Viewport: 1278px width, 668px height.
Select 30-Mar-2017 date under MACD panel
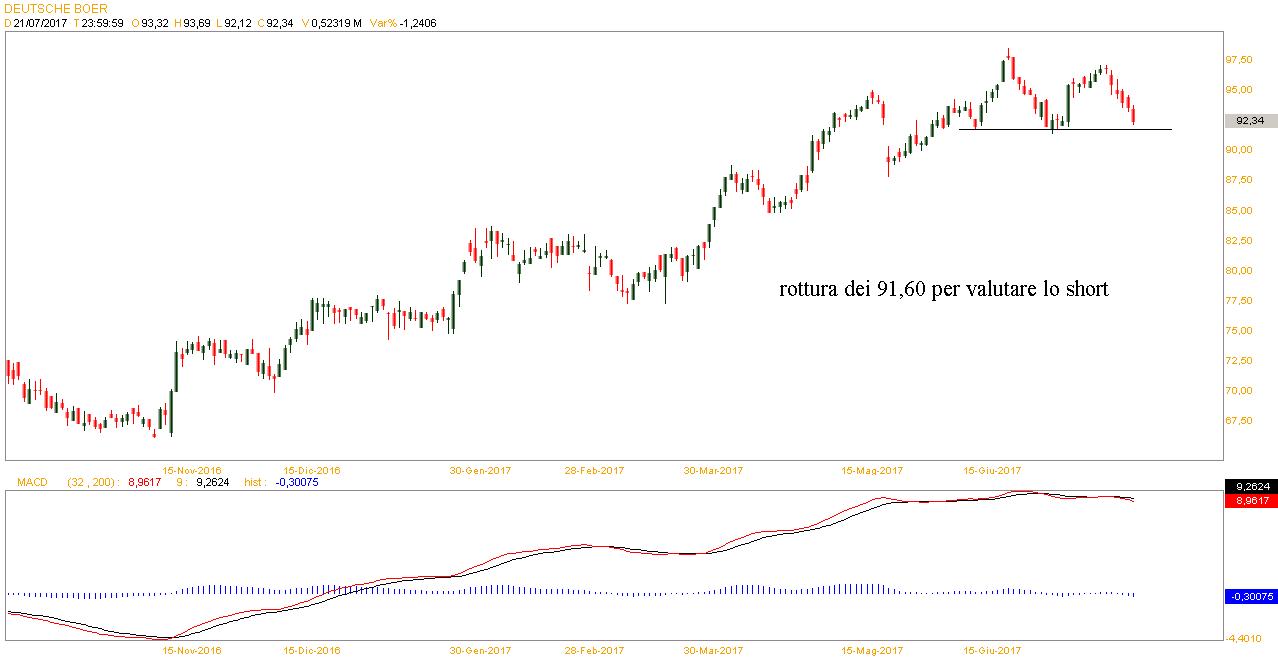point(713,650)
